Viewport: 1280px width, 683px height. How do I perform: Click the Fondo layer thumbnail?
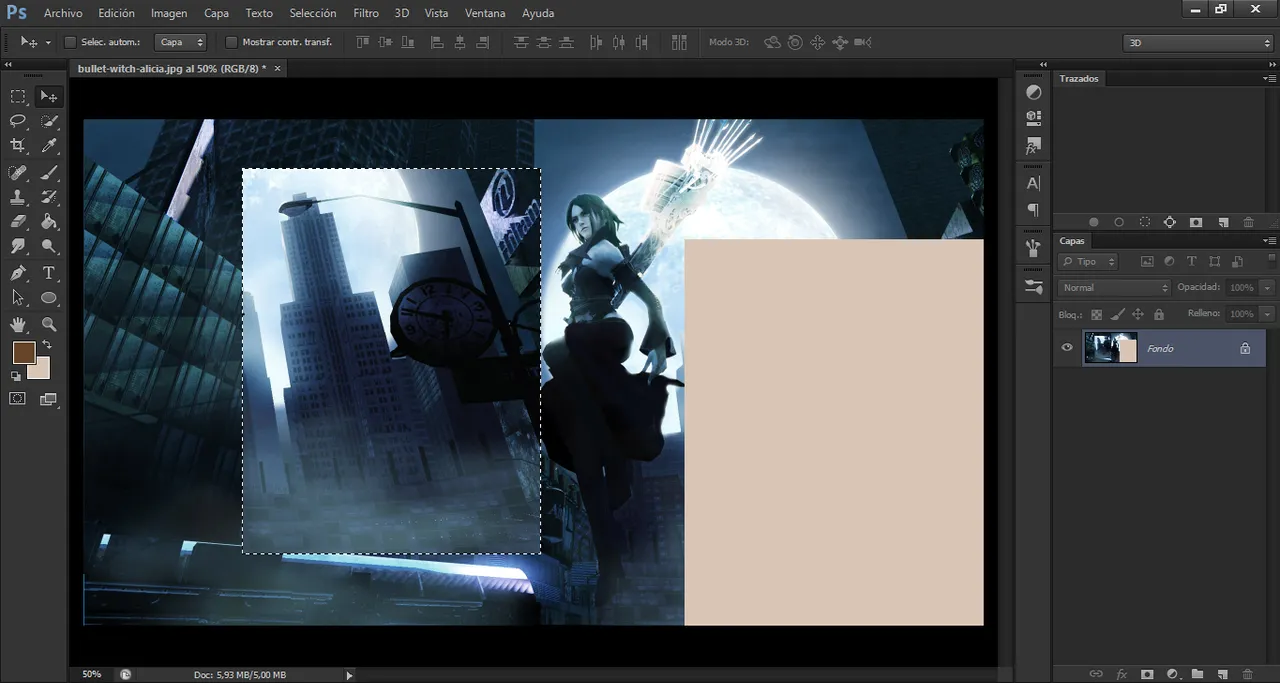(1110, 348)
